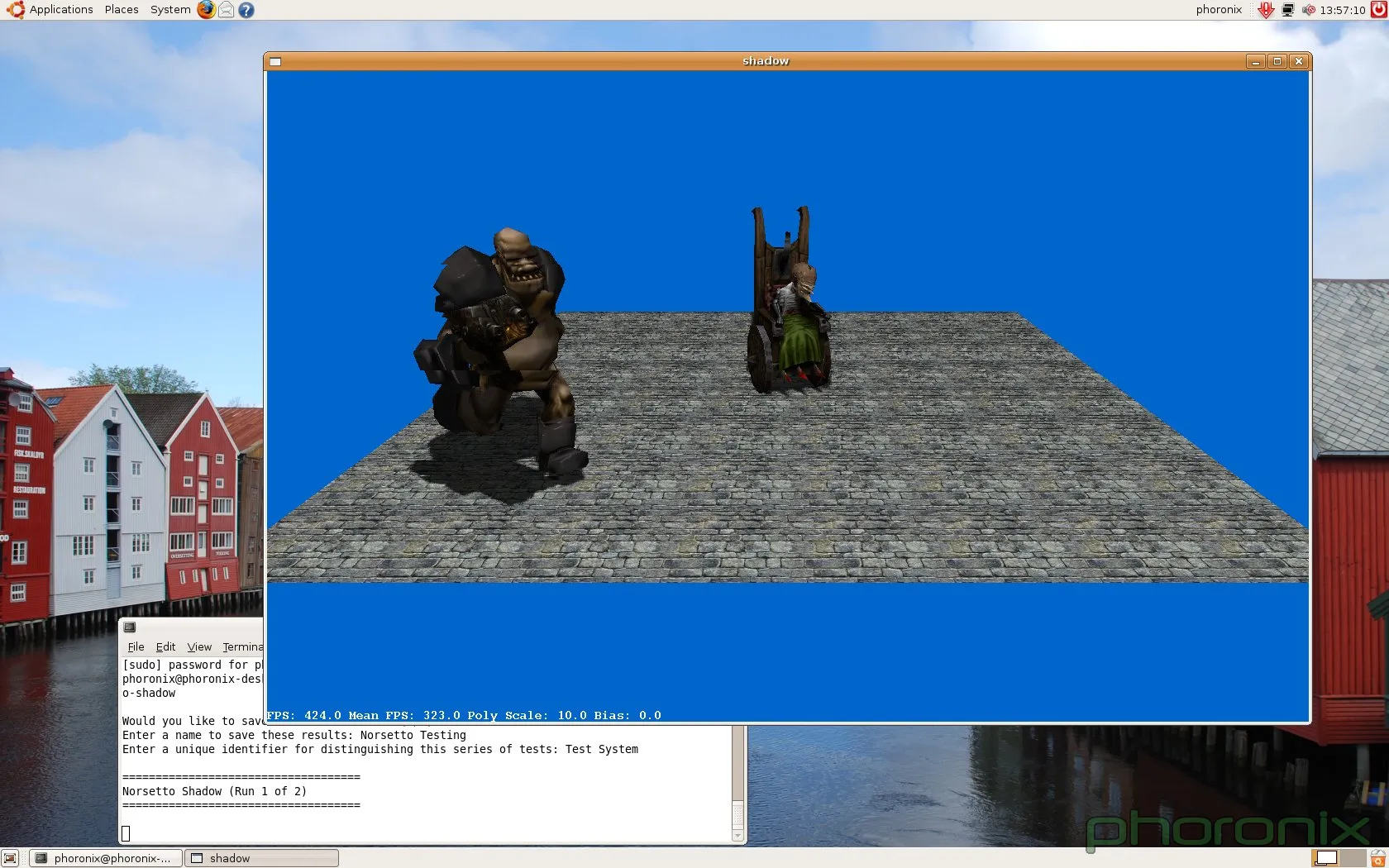The image size is (1389, 868).
Task: Click the 'Norsetto Testing' results name text
Action: click(413, 735)
